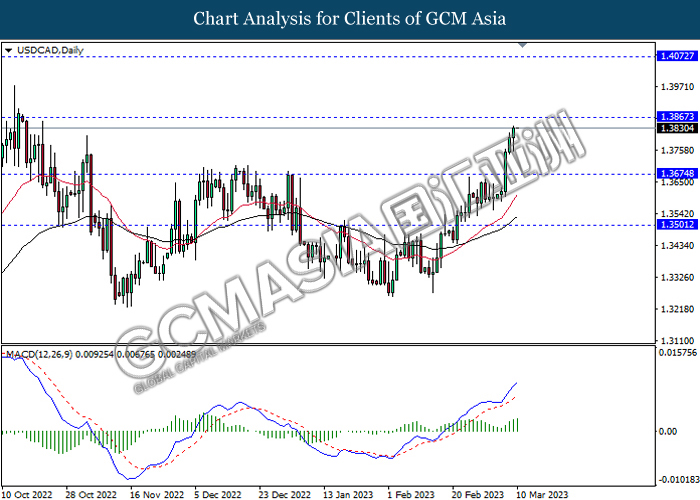Viewport: 700px width, 500px height.
Task: Click the 10 Oct 2022 date label
Action: tap(27, 495)
